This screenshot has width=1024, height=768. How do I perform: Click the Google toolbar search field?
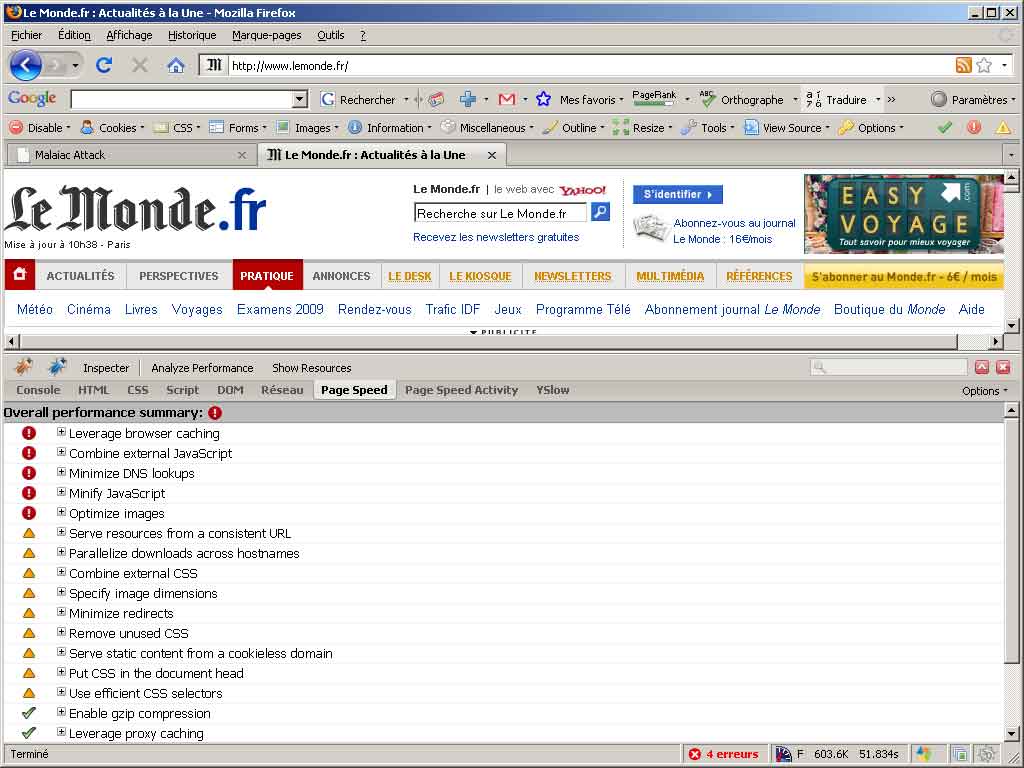(189, 99)
